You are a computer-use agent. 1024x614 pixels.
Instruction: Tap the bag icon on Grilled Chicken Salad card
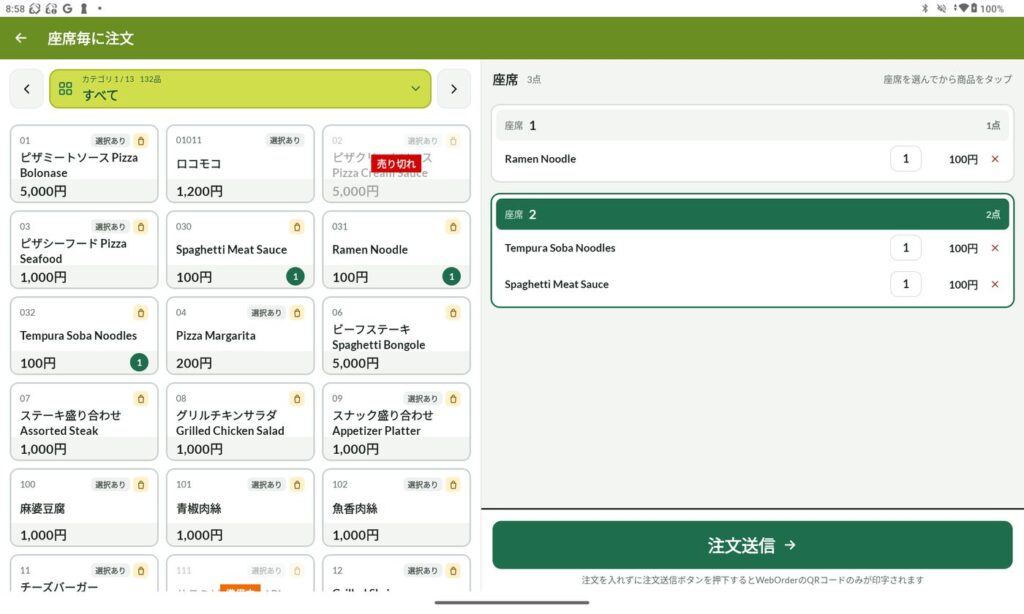tap(297, 398)
